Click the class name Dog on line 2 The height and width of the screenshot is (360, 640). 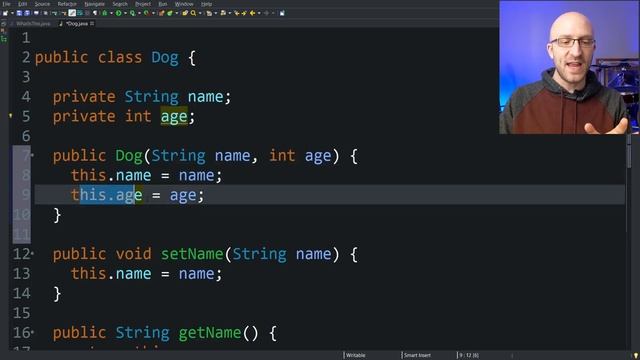point(165,57)
